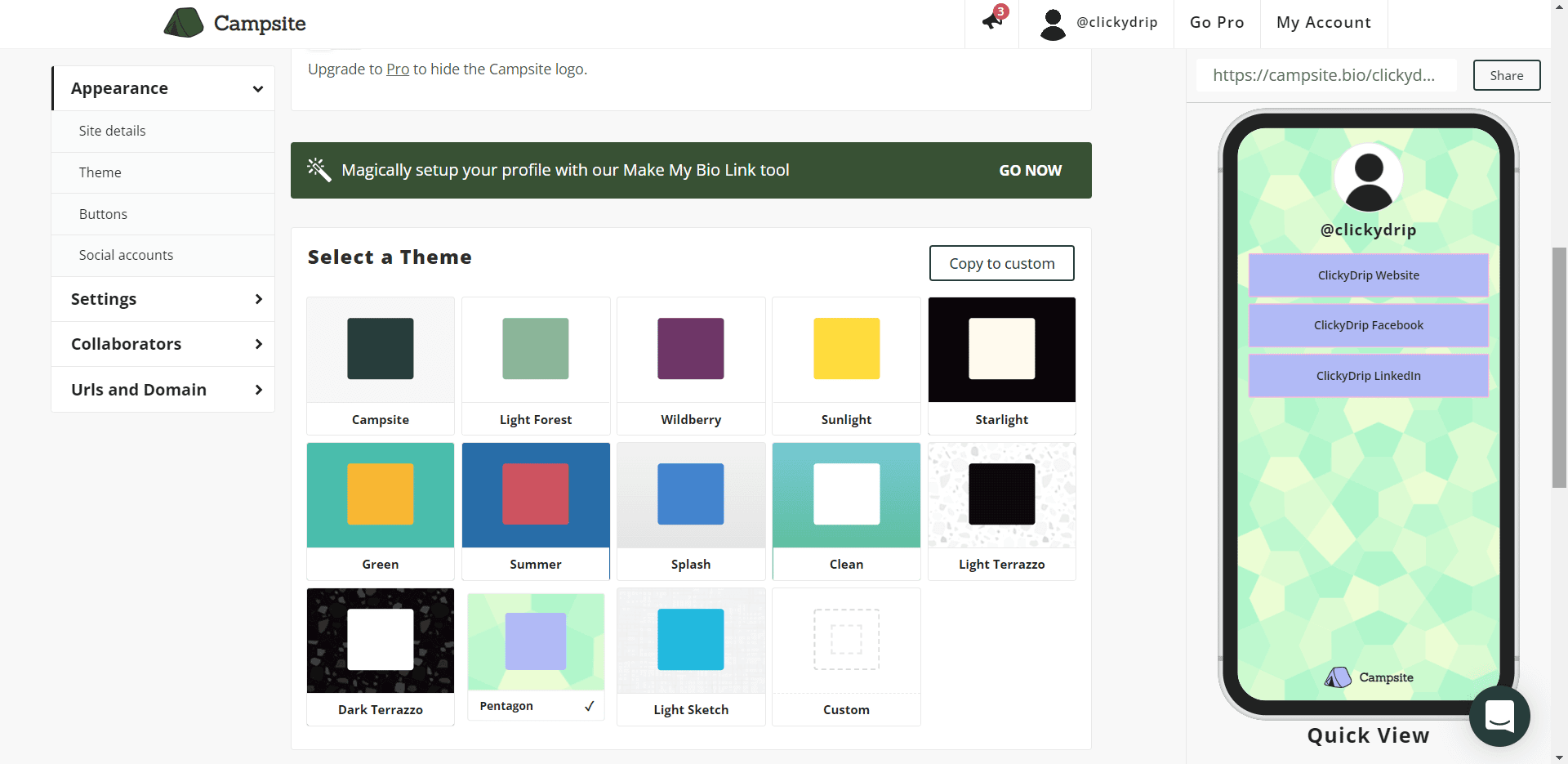The width and height of the screenshot is (1568, 764).
Task: Select the checked Pentagon theme
Action: pyautogui.click(x=536, y=656)
